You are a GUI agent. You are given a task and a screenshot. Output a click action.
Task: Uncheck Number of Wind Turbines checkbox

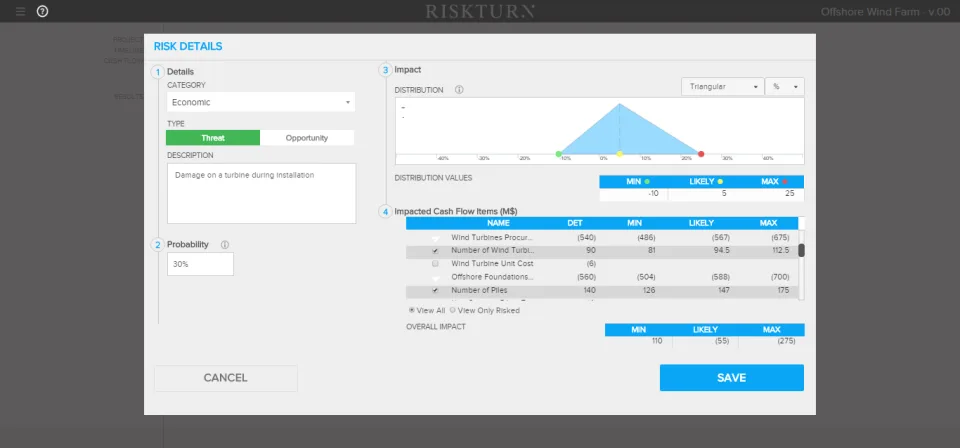click(435, 251)
